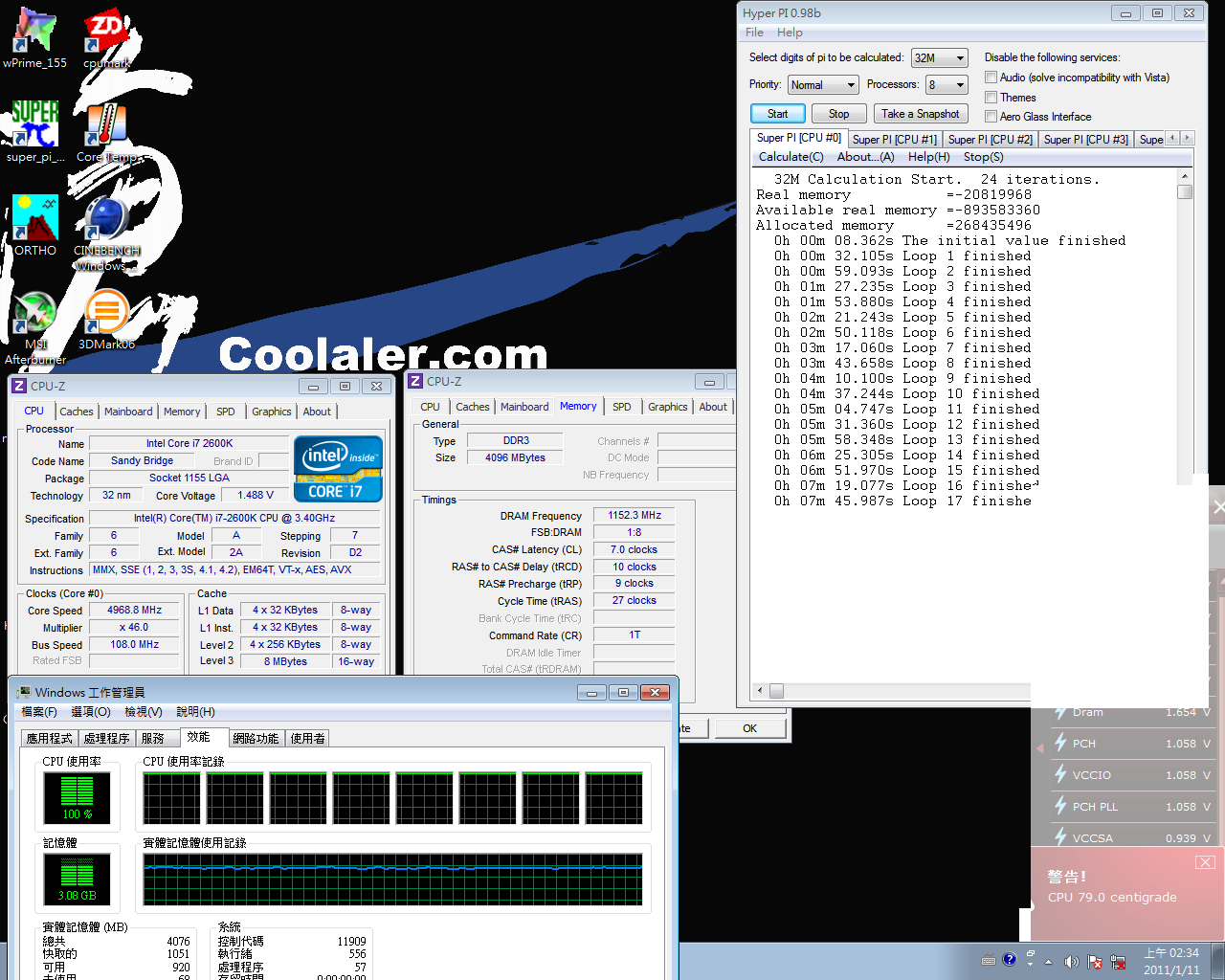Toggle Audio service checkbox in Hyper PI

pyautogui.click(x=991, y=78)
